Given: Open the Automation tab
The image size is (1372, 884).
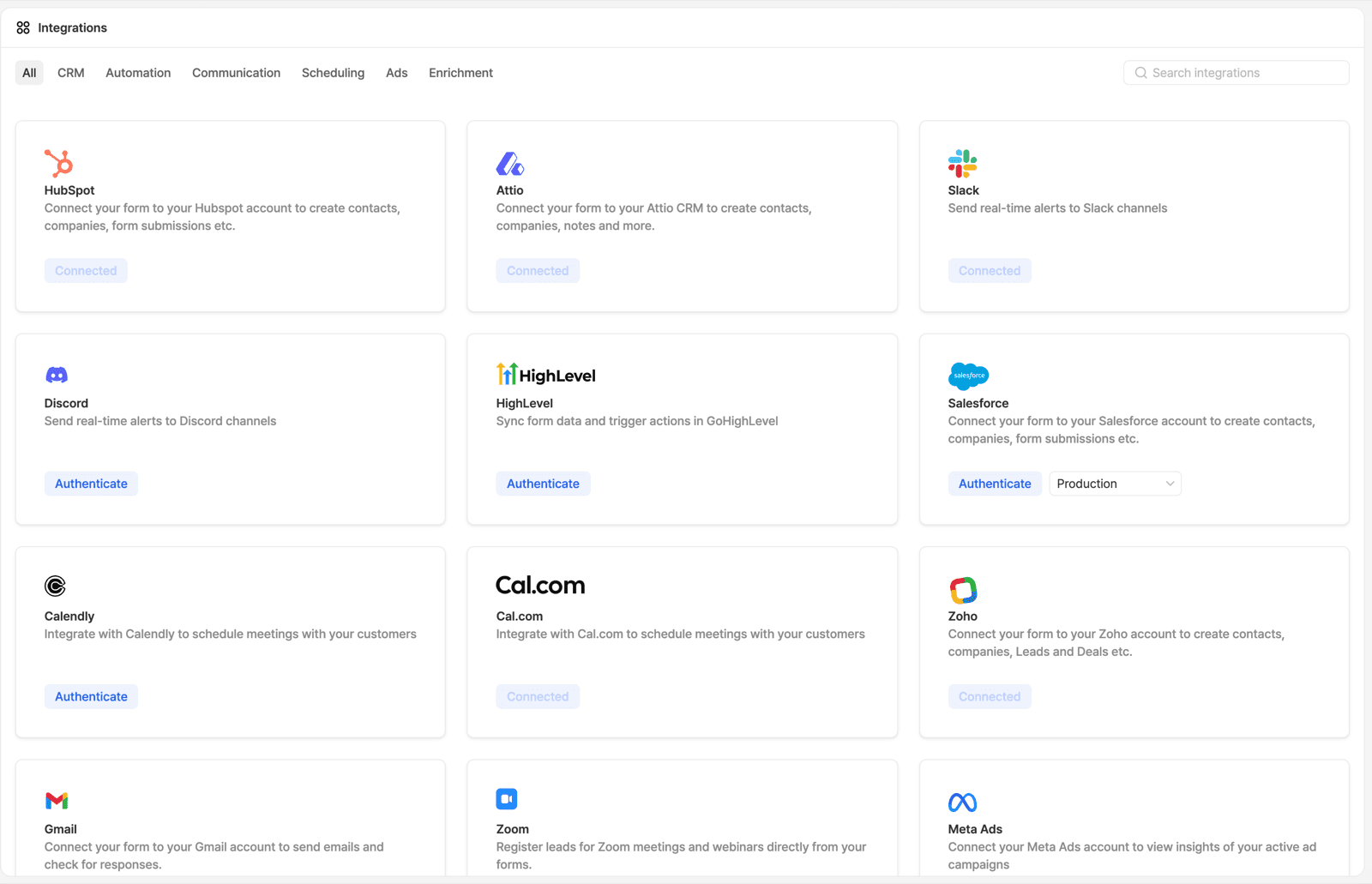Looking at the screenshot, I should click(x=138, y=73).
